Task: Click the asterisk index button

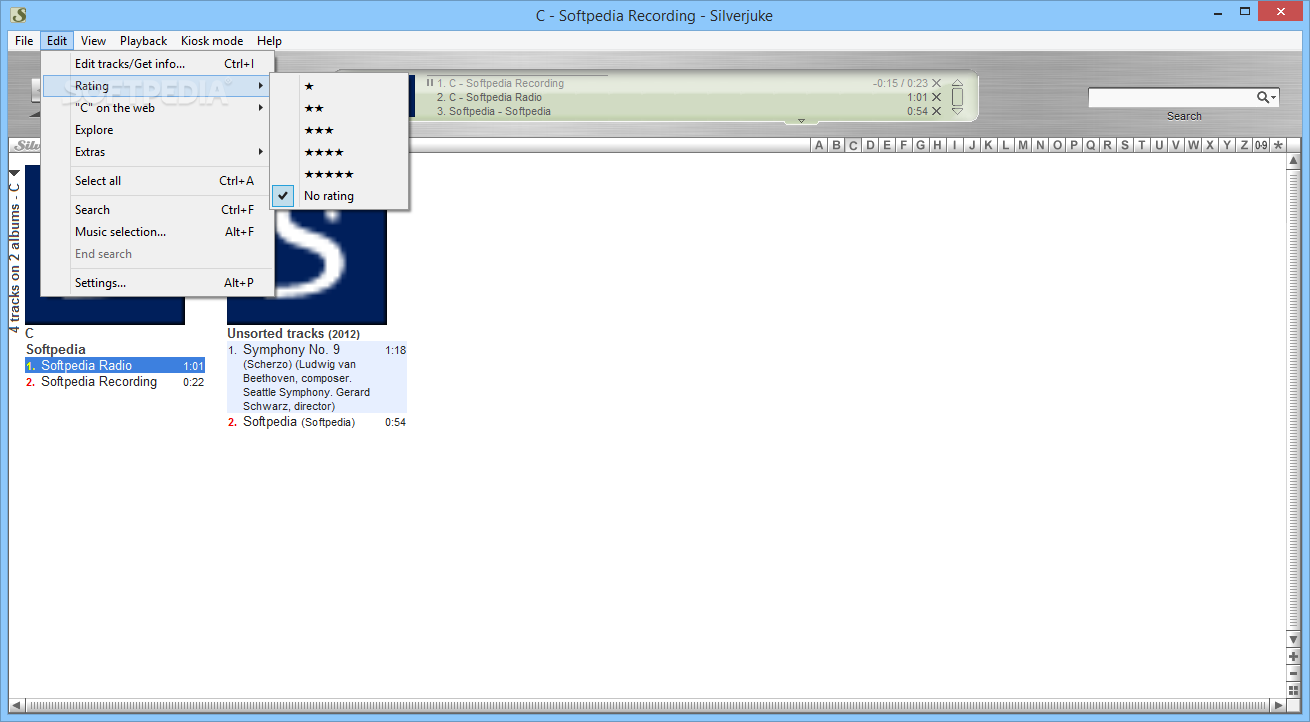Action: coord(1278,145)
